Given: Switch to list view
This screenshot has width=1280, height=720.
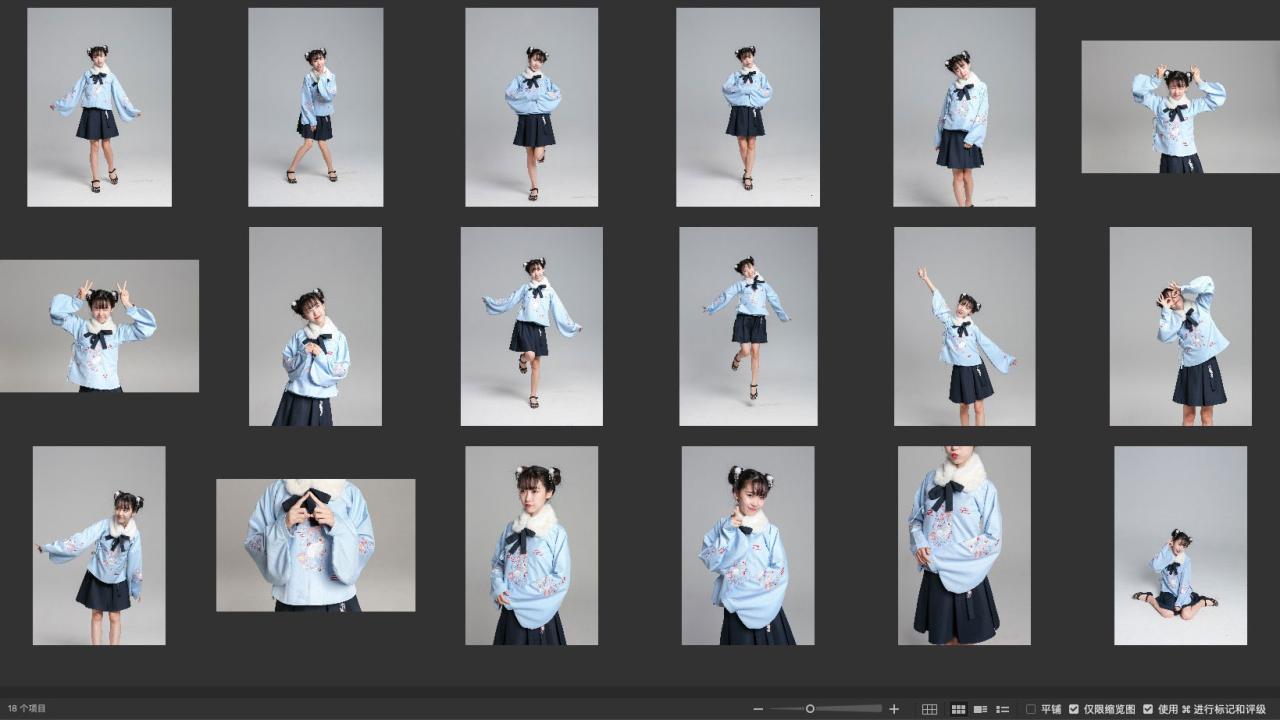Looking at the screenshot, I should point(1003,709).
